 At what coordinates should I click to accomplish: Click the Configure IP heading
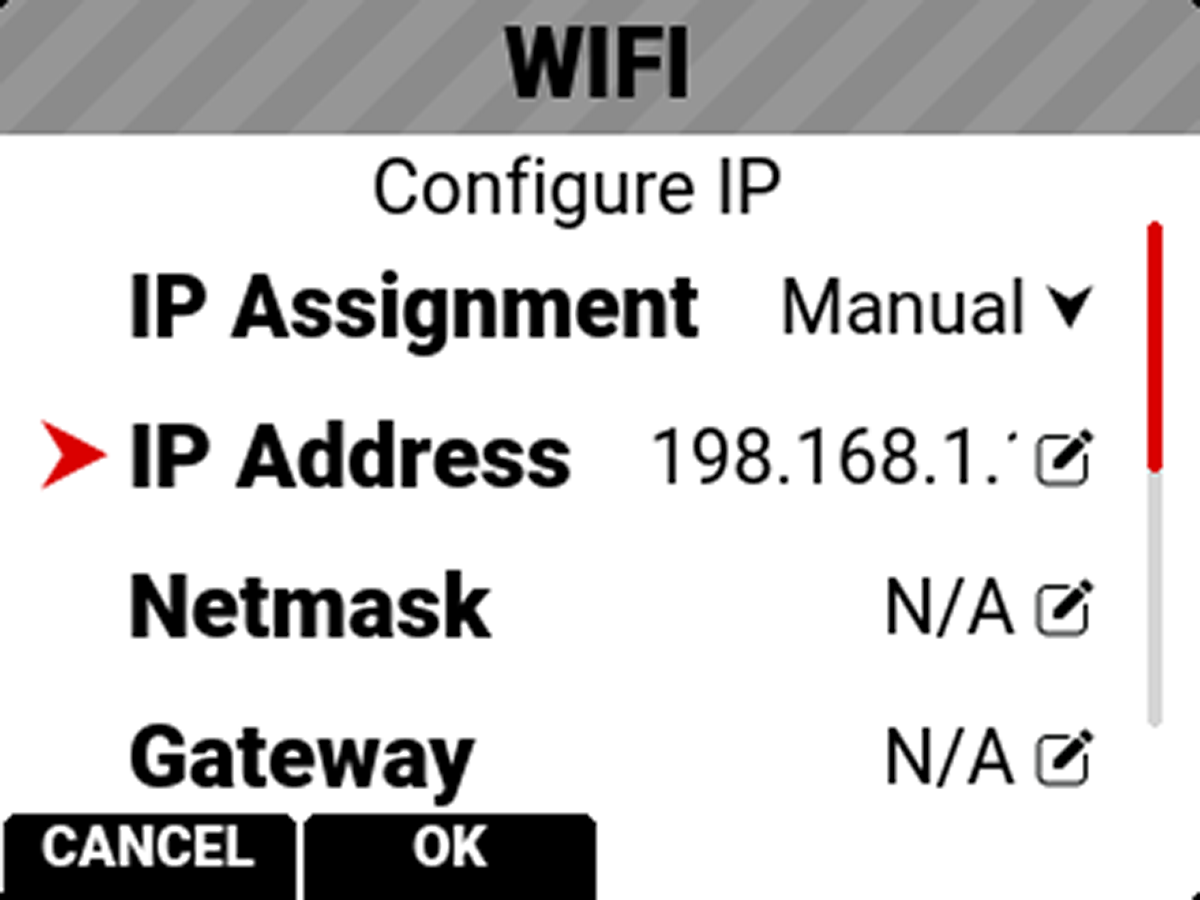click(575, 187)
